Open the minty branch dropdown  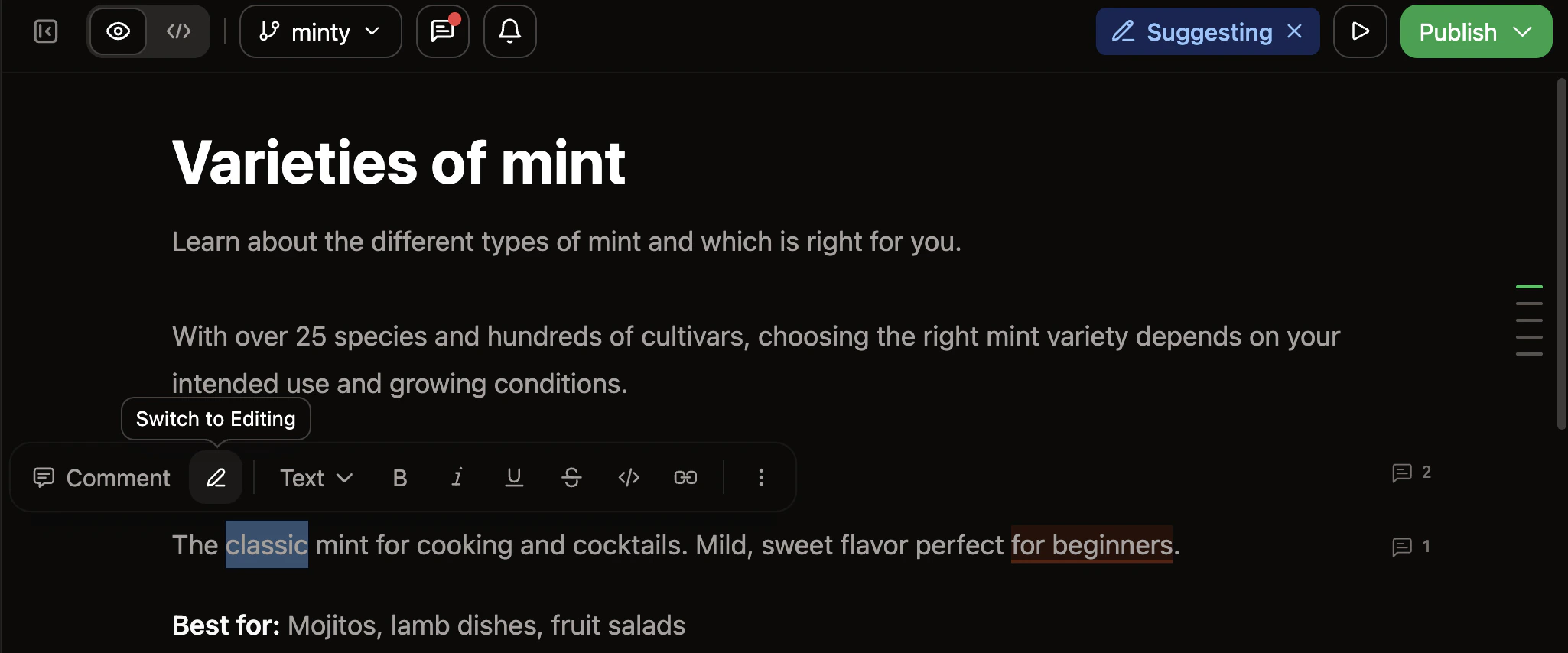(x=320, y=31)
